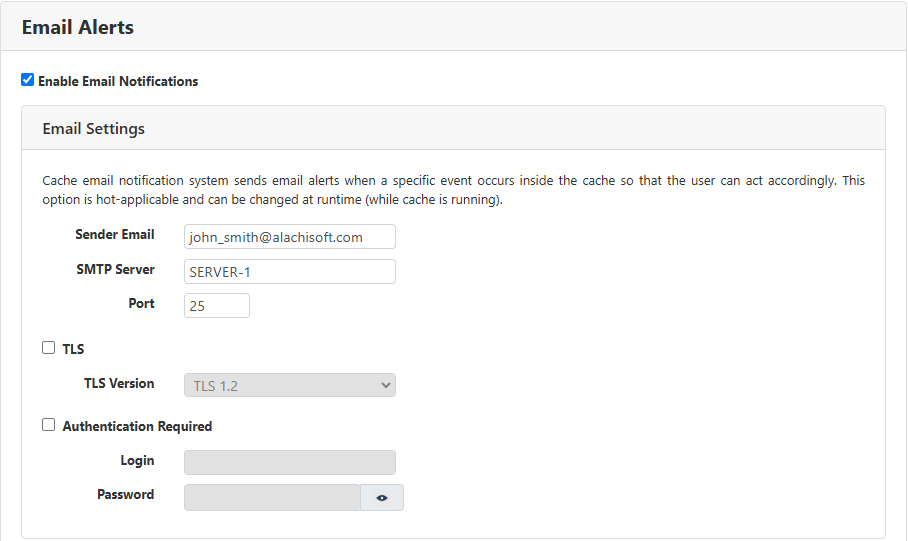This screenshot has width=908, height=541.
Task: Click the Login input field
Action: [x=290, y=462]
